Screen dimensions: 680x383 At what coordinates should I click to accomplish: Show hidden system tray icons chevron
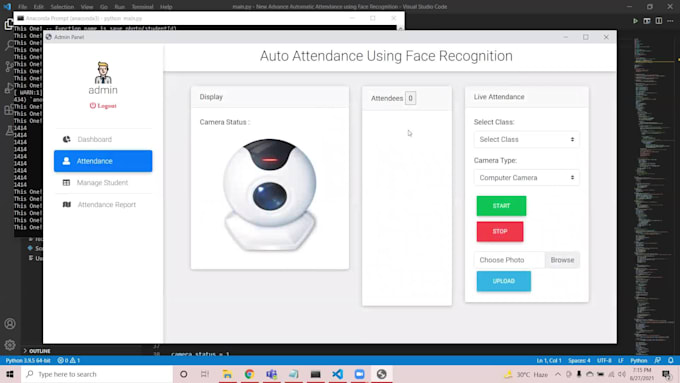[558, 374]
